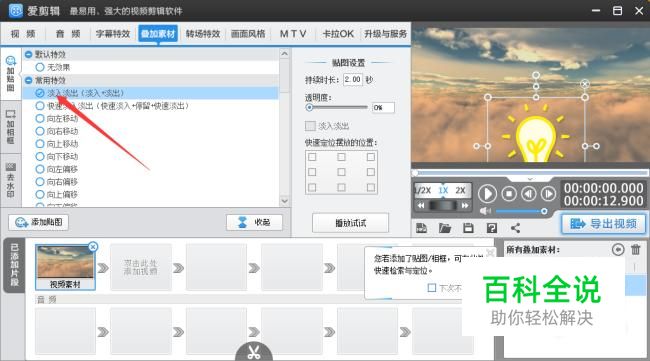650x361 pixels.
Task: Click the add video placeholder slot
Action: click(x=141, y=267)
